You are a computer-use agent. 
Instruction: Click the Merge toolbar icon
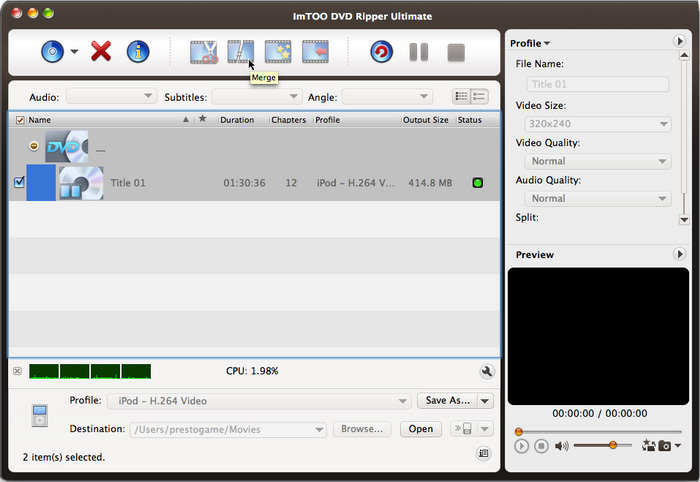[x=241, y=52]
